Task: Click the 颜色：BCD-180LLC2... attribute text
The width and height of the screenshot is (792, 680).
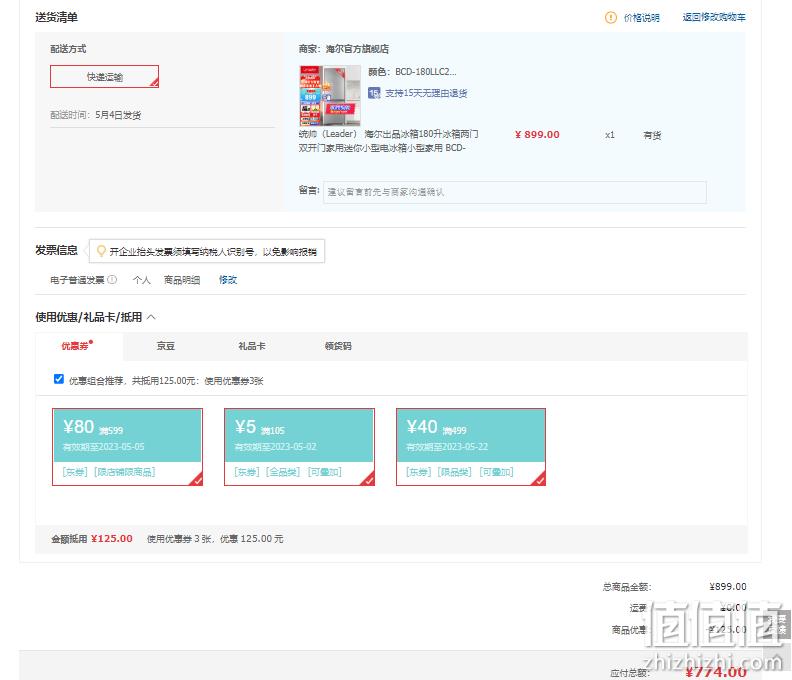Action: [412, 72]
